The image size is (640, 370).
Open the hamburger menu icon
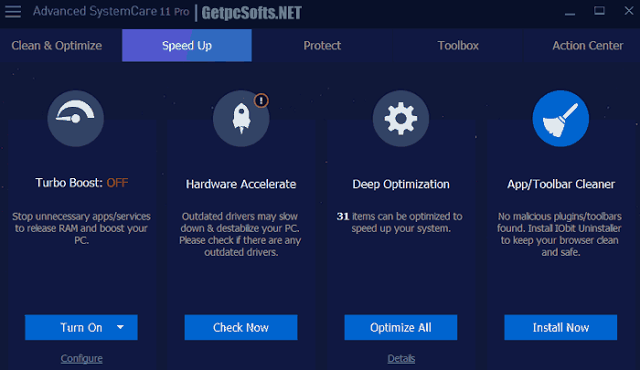click(13, 11)
